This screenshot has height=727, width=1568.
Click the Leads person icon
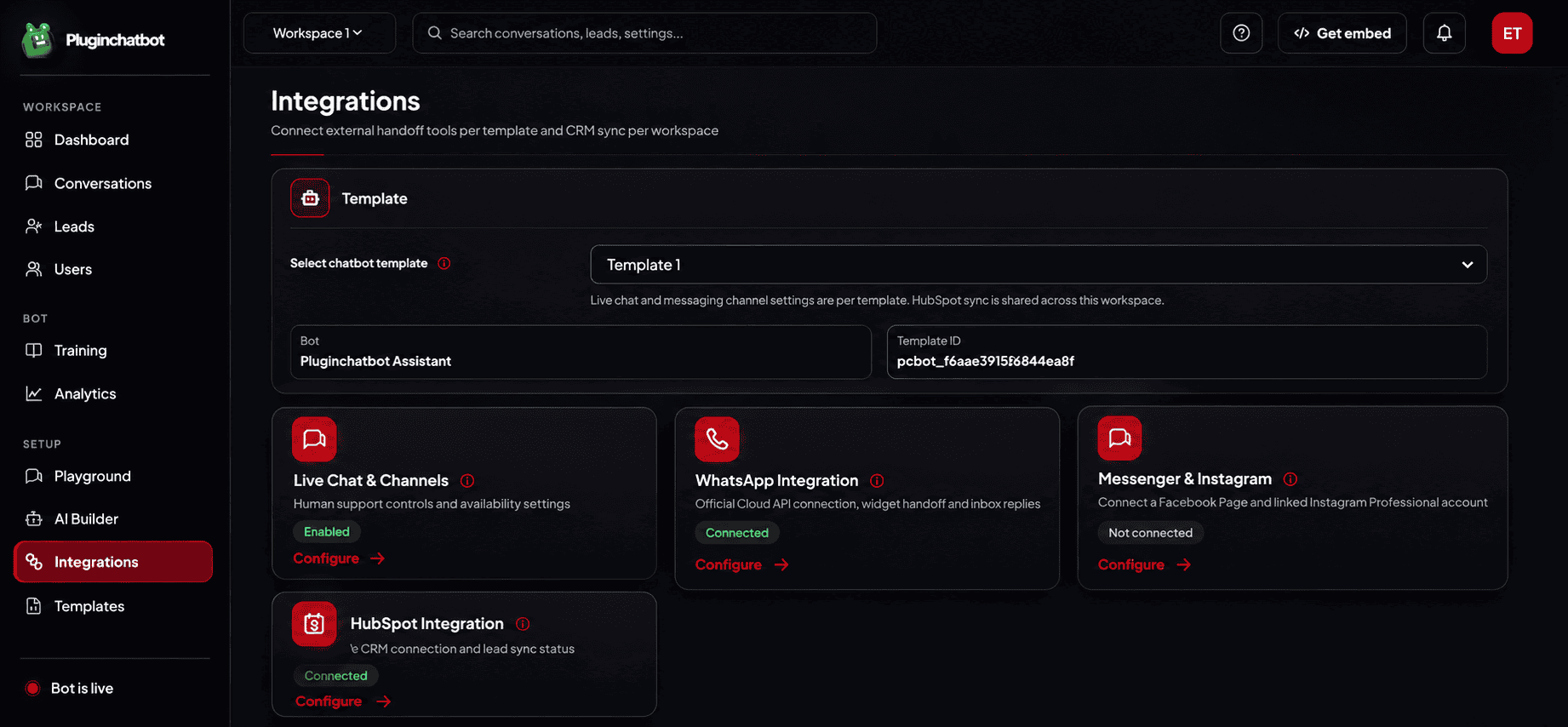point(34,226)
